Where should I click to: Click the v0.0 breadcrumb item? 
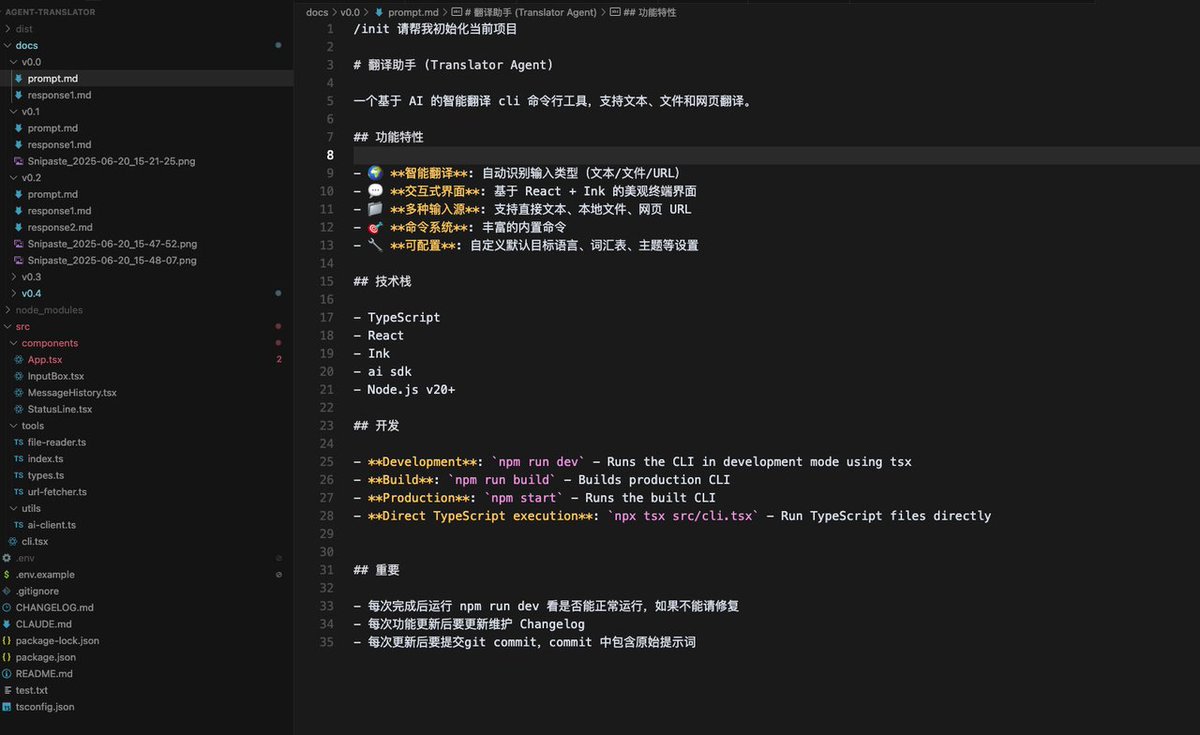coord(349,12)
